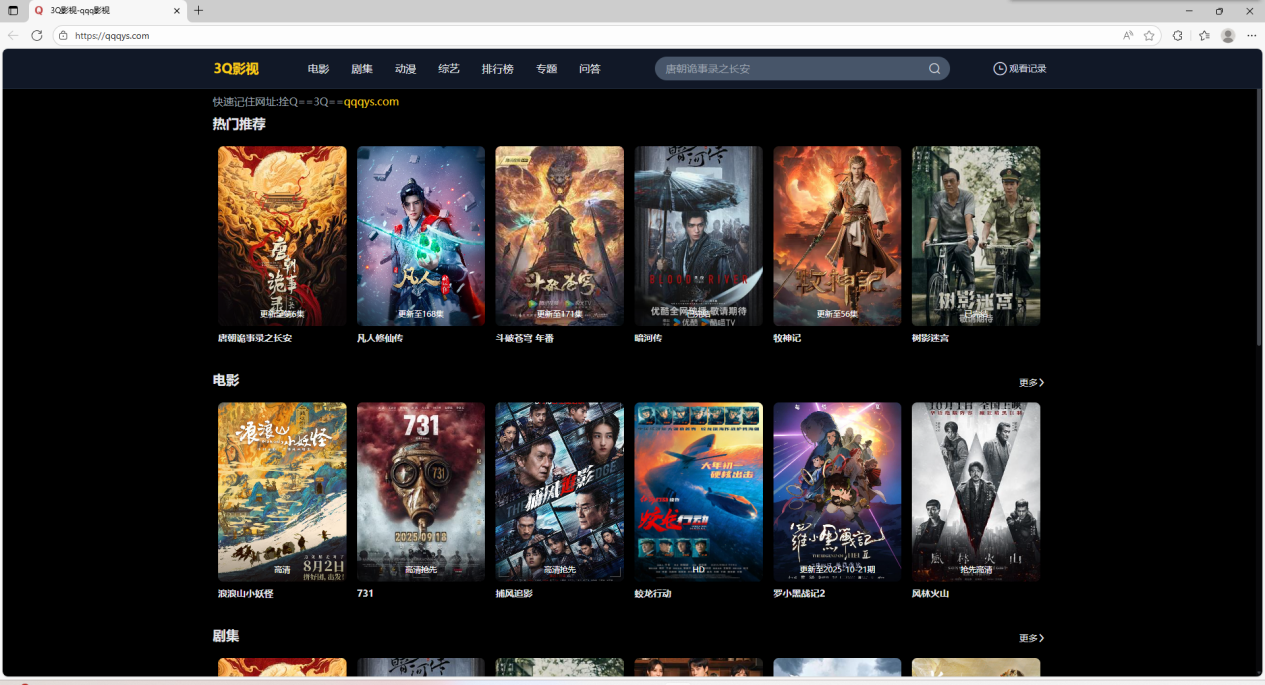Image resolution: width=1265 pixels, height=685 pixels.
Task: Open 树影迷宫 poster
Action: click(976, 236)
